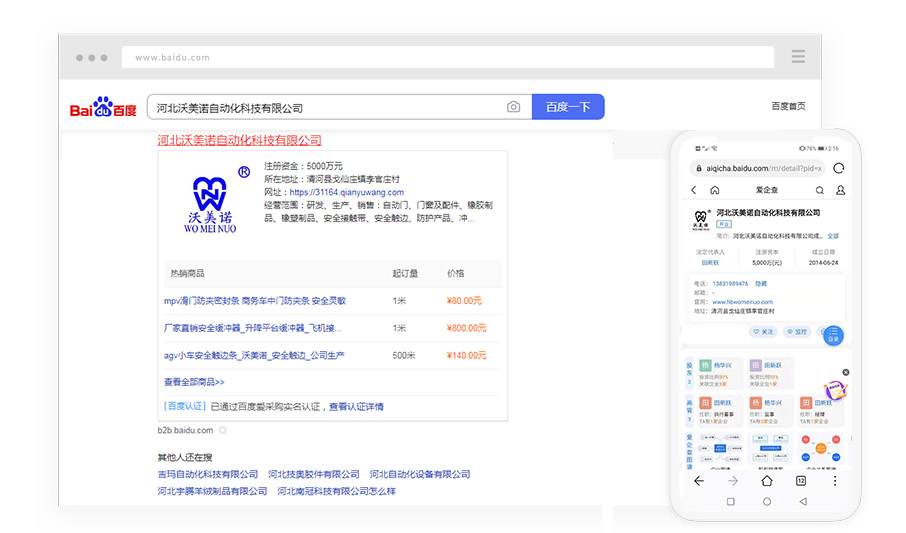Tap phone number 13831989476
This screenshot has height=533, width=906.
[730, 283]
